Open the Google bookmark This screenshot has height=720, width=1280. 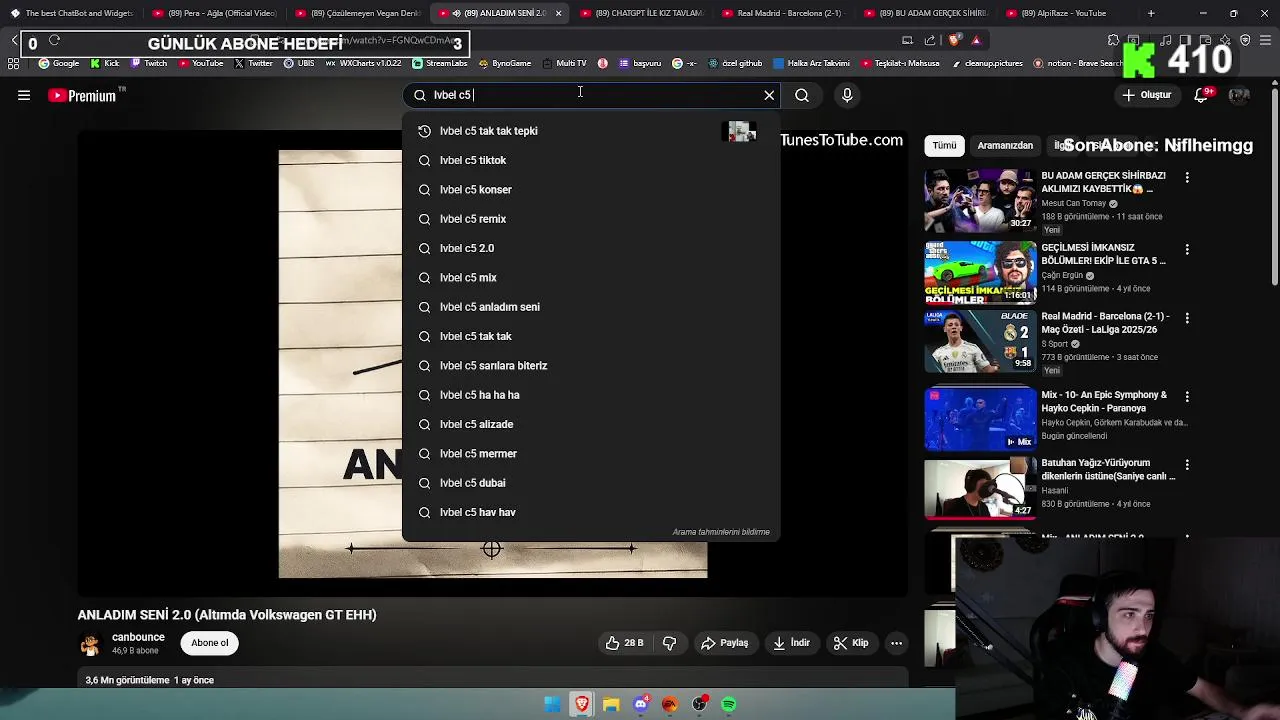pos(59,63)
